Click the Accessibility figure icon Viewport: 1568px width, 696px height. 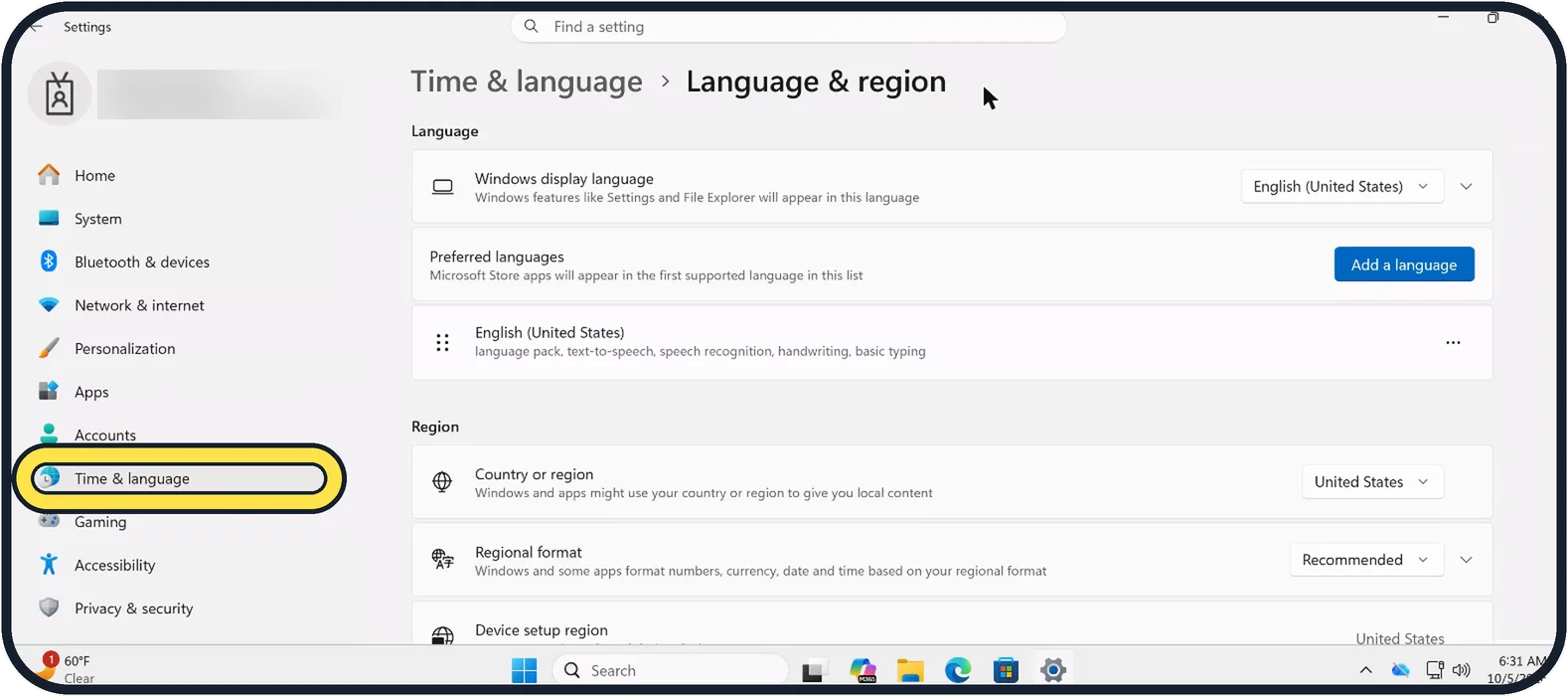(49, 565)
